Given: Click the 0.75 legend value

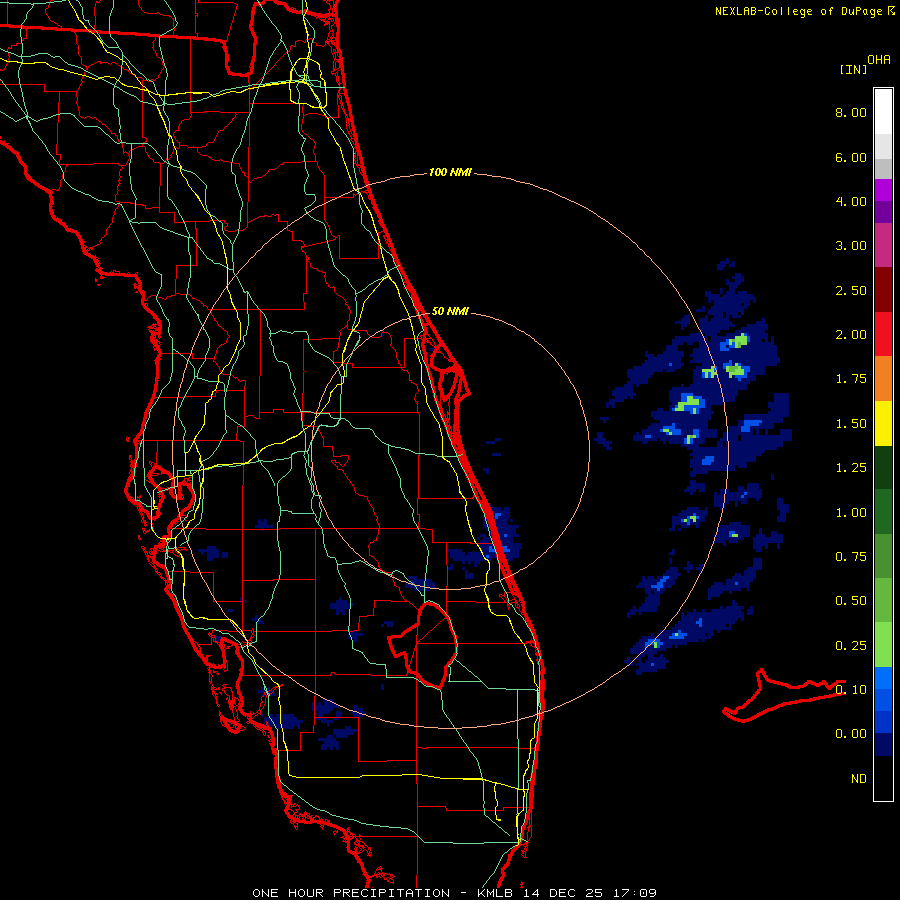Looking at the screenshot, I should coord(851,557).
